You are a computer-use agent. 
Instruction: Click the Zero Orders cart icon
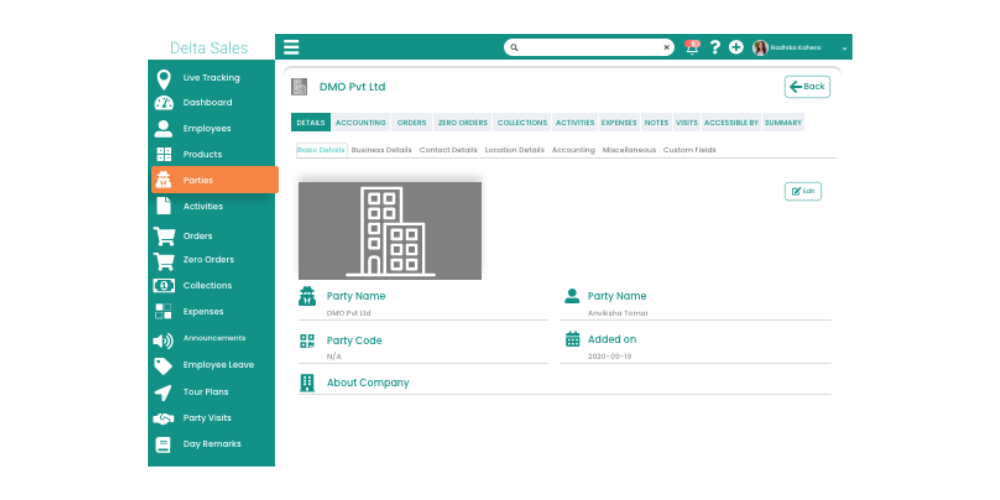point(164,261)
